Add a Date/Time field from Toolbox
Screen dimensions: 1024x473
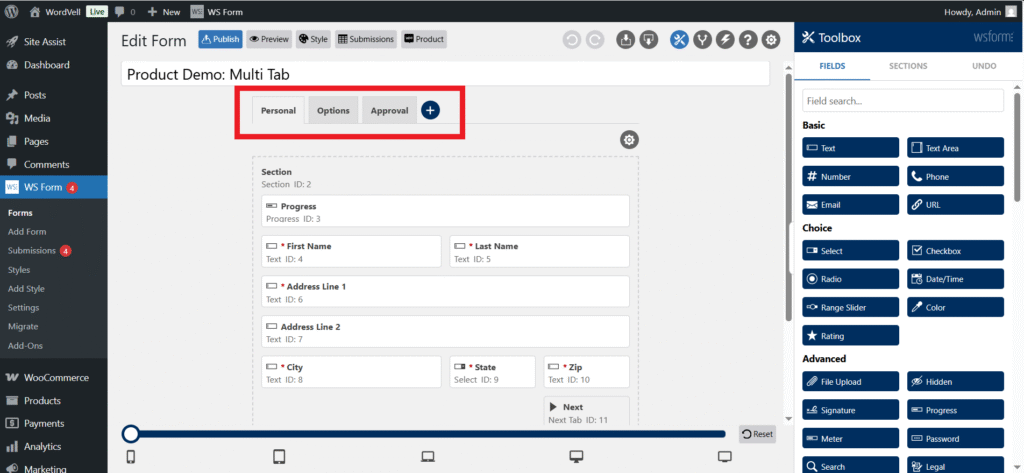point(955,279)
